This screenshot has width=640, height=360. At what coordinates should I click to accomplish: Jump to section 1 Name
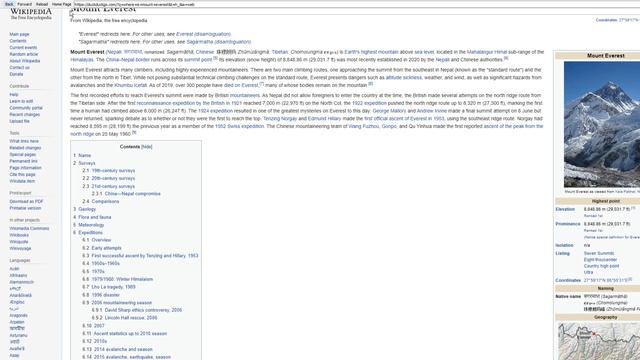coord(82,156)
